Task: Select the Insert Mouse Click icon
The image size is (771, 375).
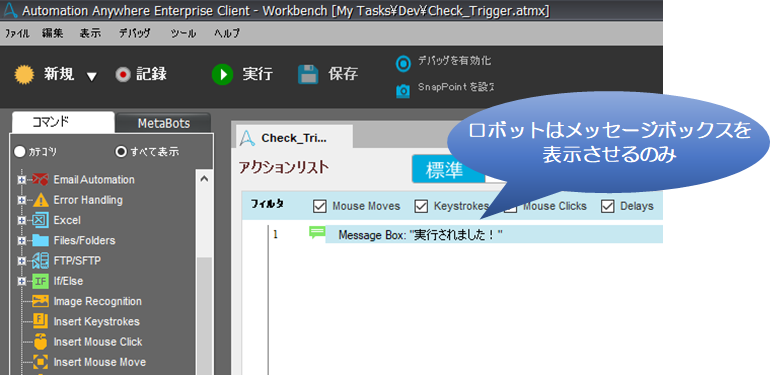Action: 40,342
